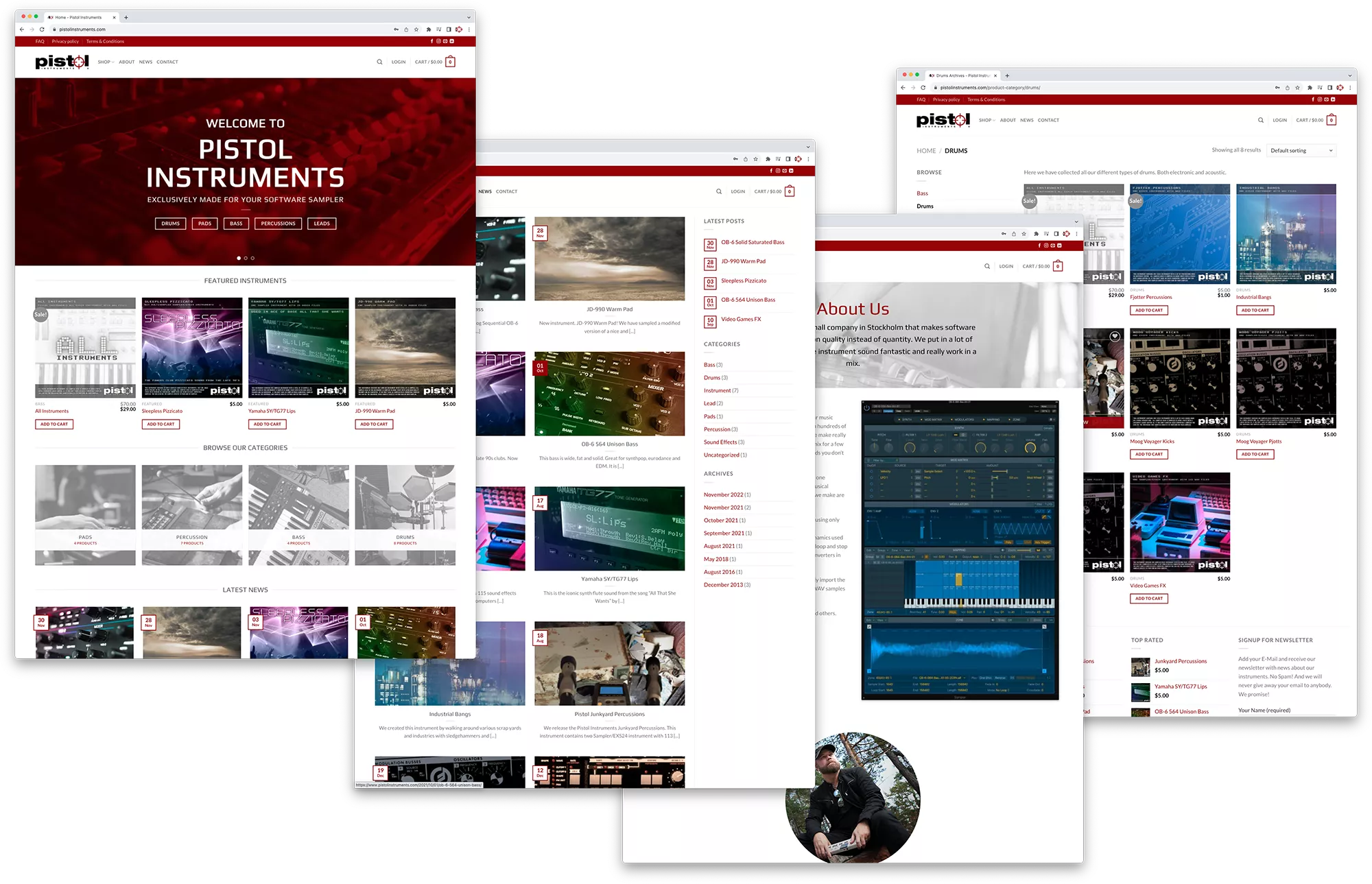Click the Pistol logo in the Drums Archives window
The width and height of the screenshot is (1372, 884).
click(x=943, y=120)
